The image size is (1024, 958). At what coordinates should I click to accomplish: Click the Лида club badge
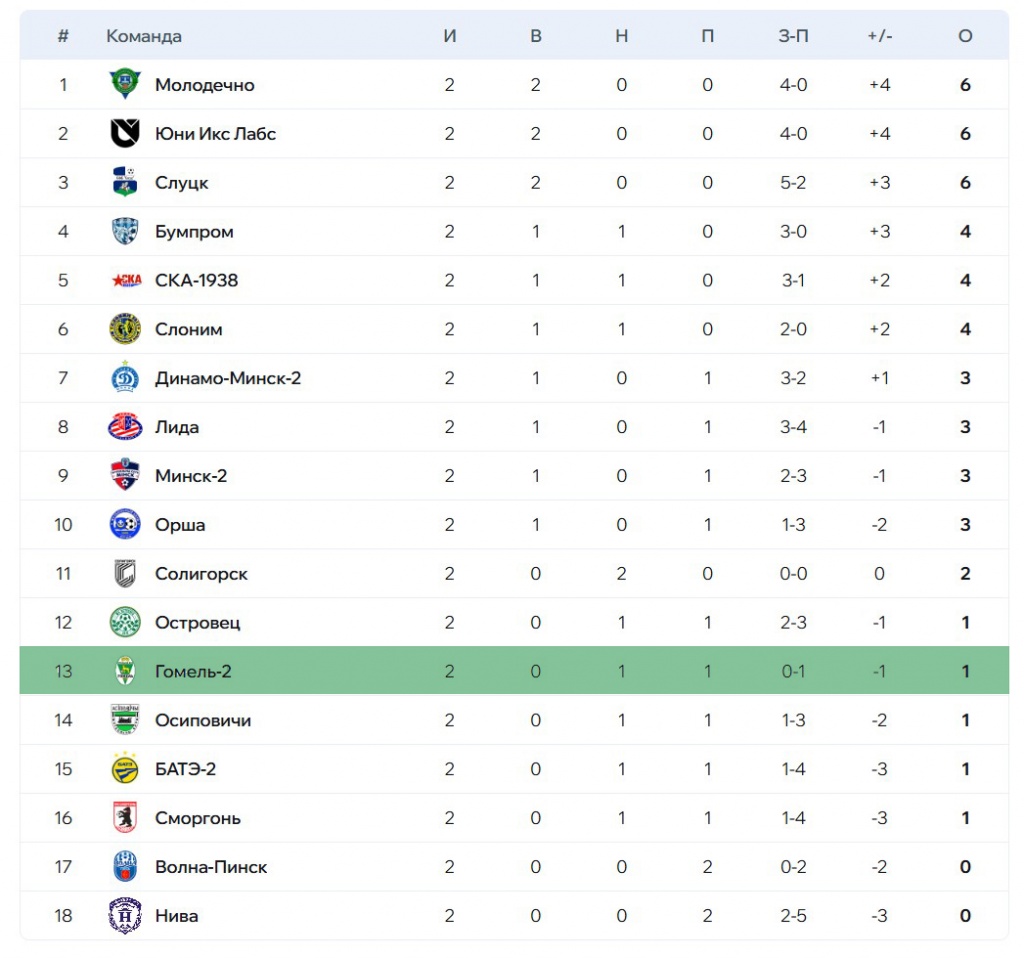coord(125,427)
